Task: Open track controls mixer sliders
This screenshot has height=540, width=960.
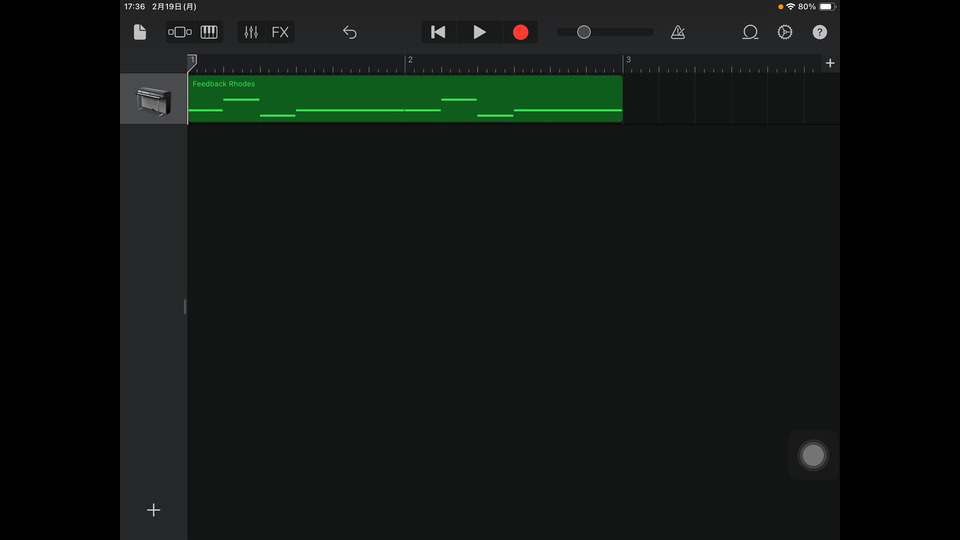Action: tap(251, 32)
